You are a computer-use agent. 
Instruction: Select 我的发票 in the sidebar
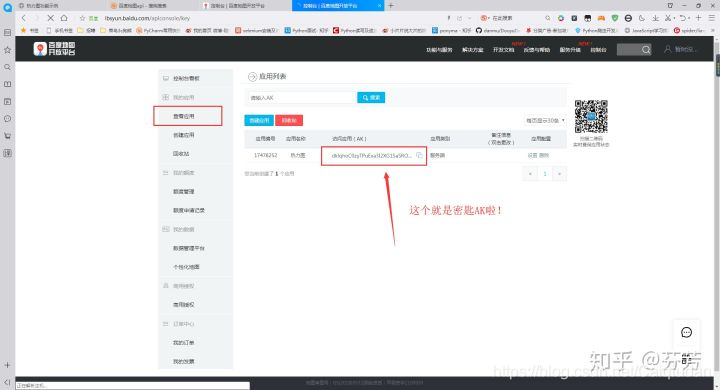tap(184, 362)
